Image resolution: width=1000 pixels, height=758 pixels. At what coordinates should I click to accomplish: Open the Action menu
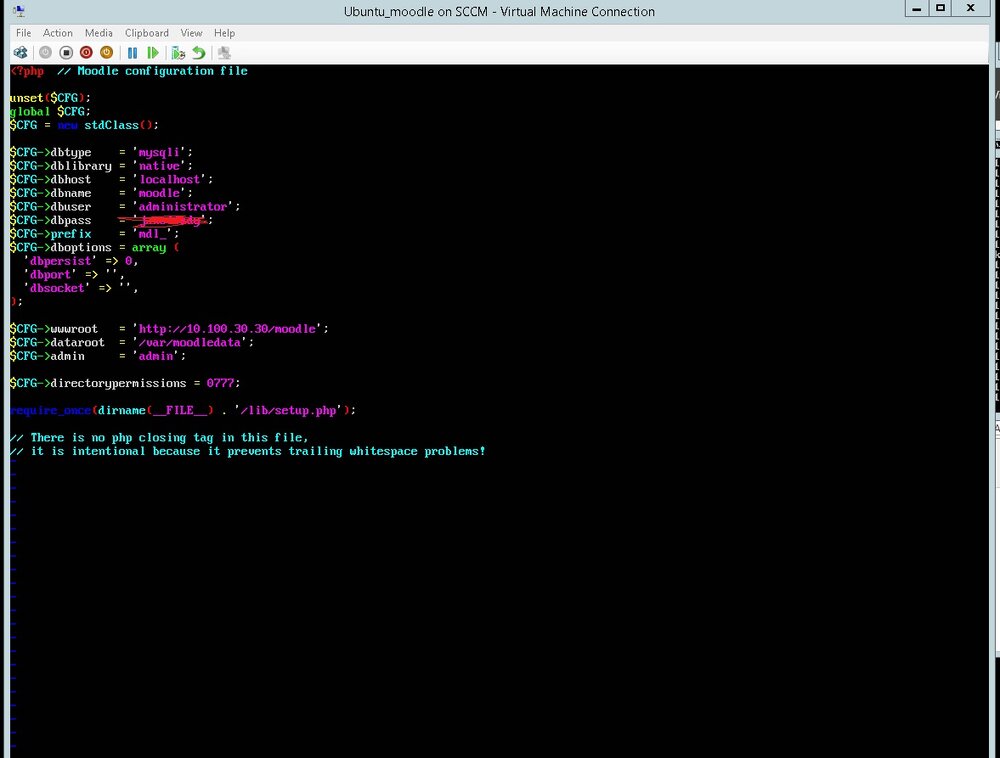57,33
